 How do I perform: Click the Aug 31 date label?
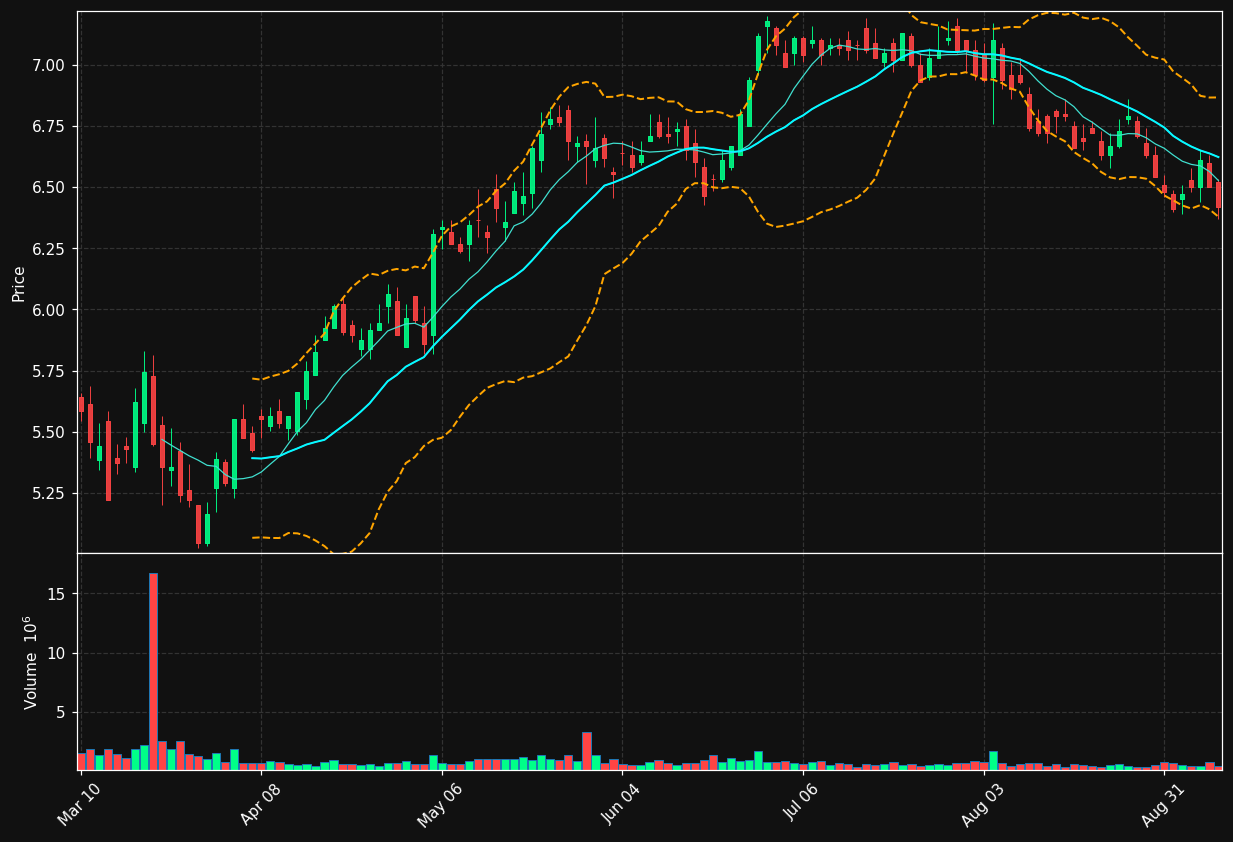tap(1162, 805)
